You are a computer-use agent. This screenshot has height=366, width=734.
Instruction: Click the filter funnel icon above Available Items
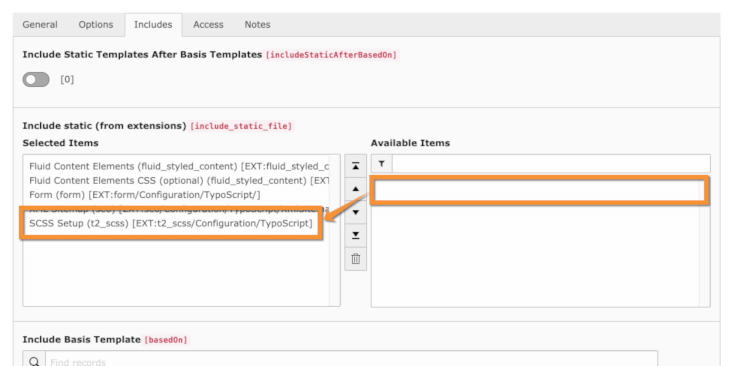click(382, 164)
